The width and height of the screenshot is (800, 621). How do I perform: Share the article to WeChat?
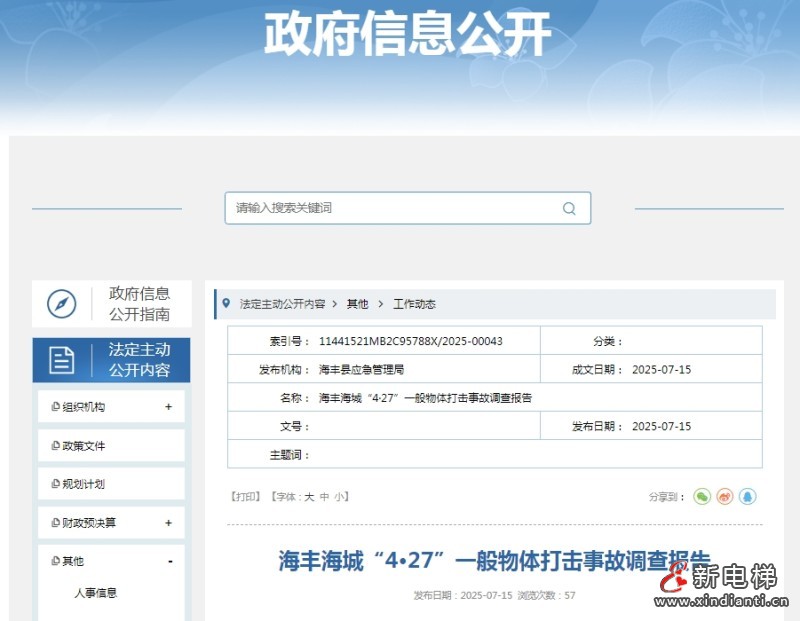click(702, 496)
